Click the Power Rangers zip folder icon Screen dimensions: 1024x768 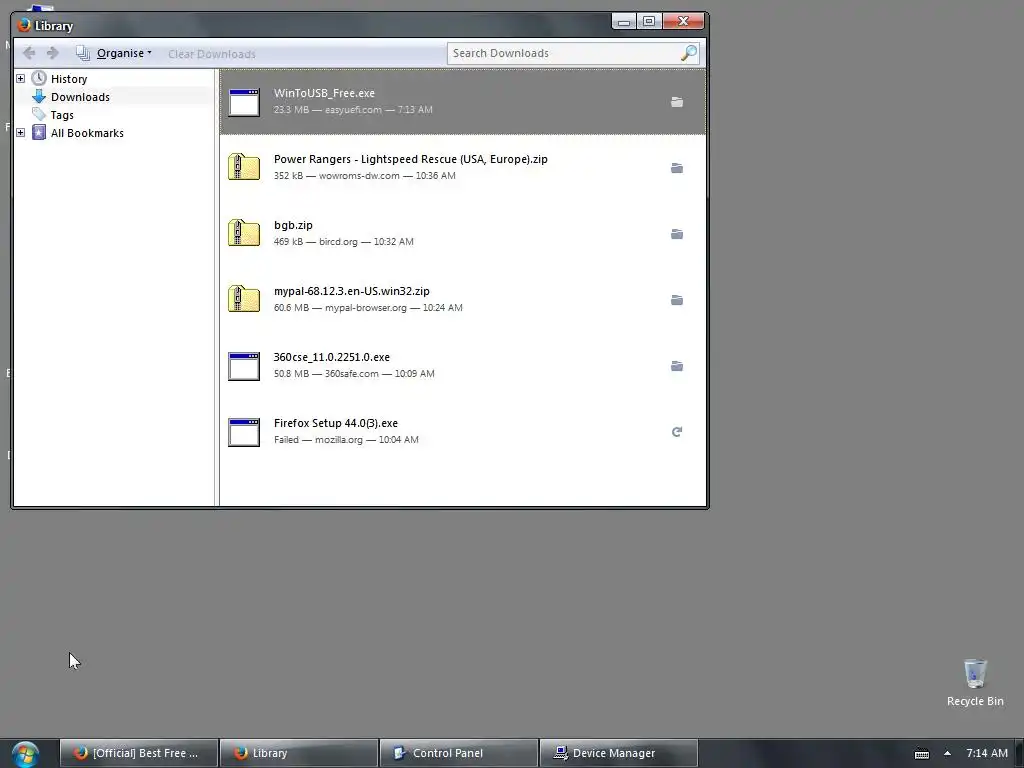coord(244,167)
